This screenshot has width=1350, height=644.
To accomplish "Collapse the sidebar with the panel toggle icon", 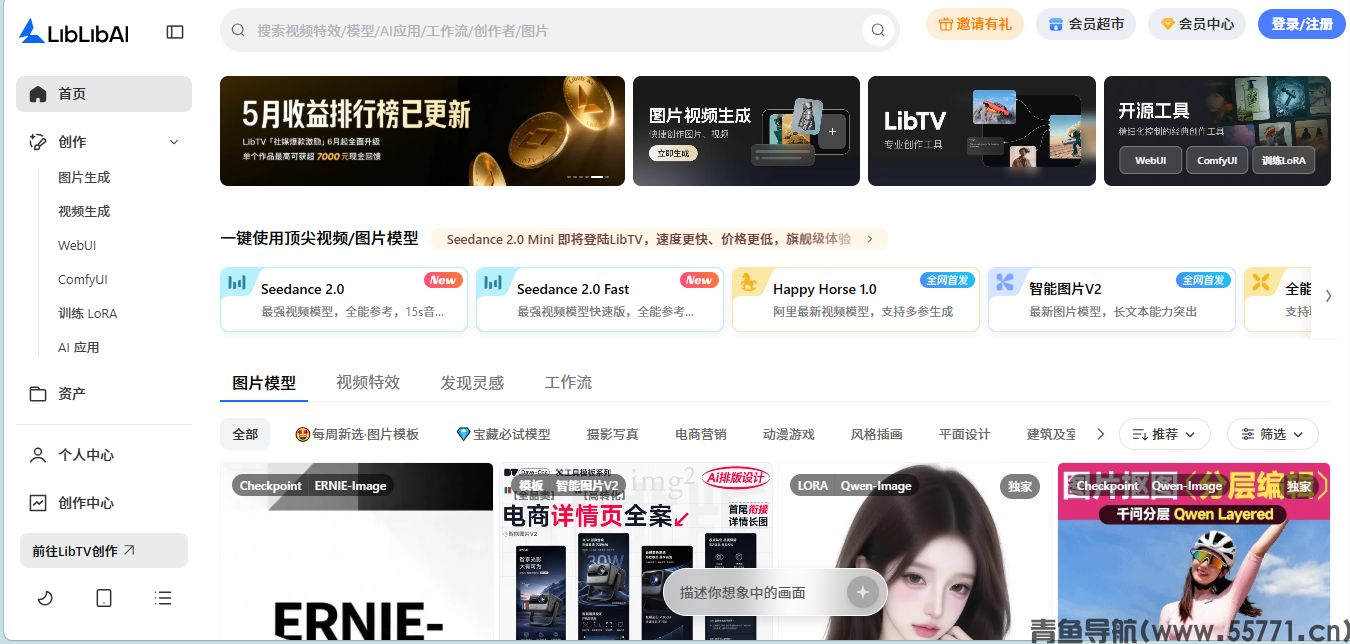I will coord(175,32).
